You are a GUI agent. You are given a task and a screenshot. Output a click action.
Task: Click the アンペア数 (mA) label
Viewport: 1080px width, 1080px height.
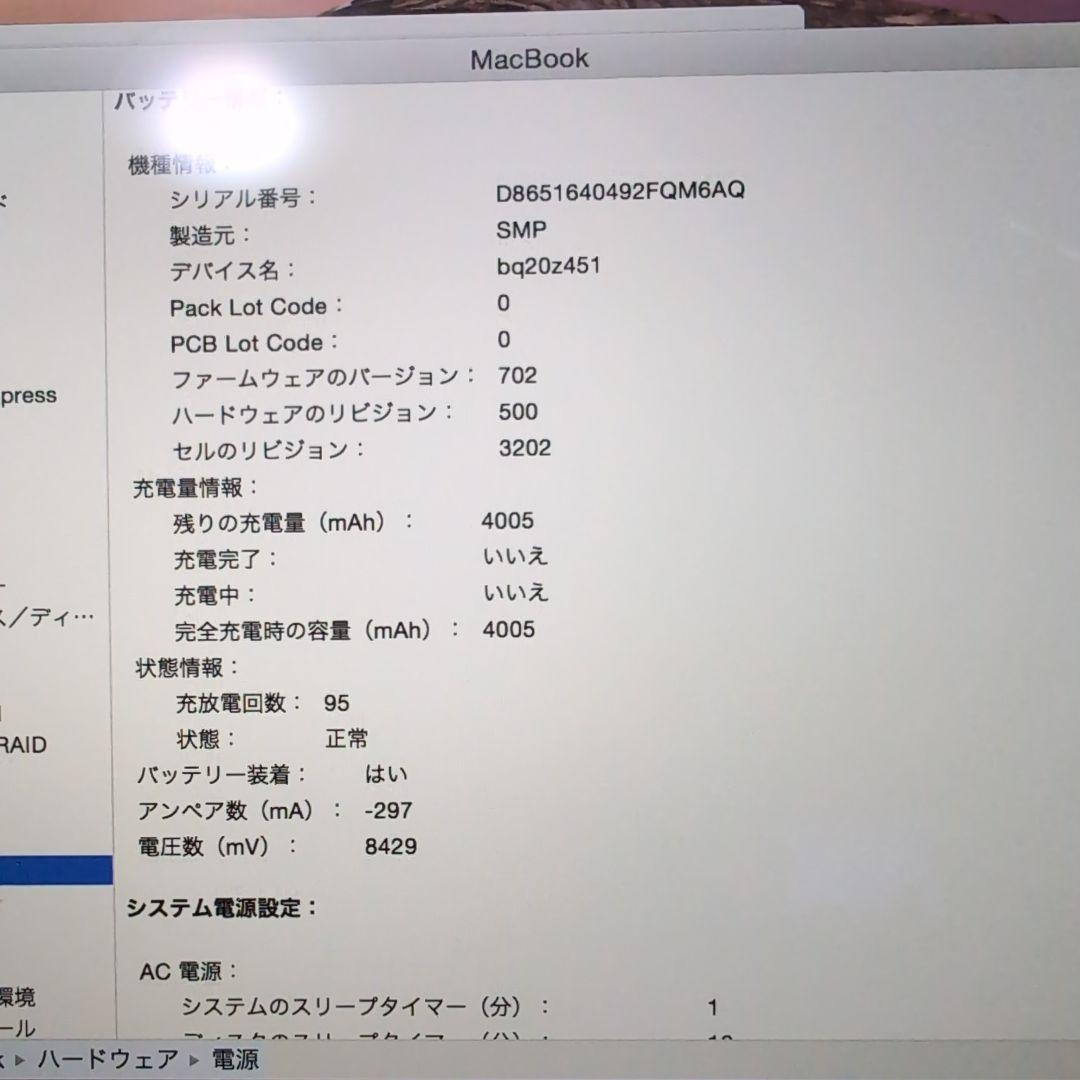coord(239,811)
